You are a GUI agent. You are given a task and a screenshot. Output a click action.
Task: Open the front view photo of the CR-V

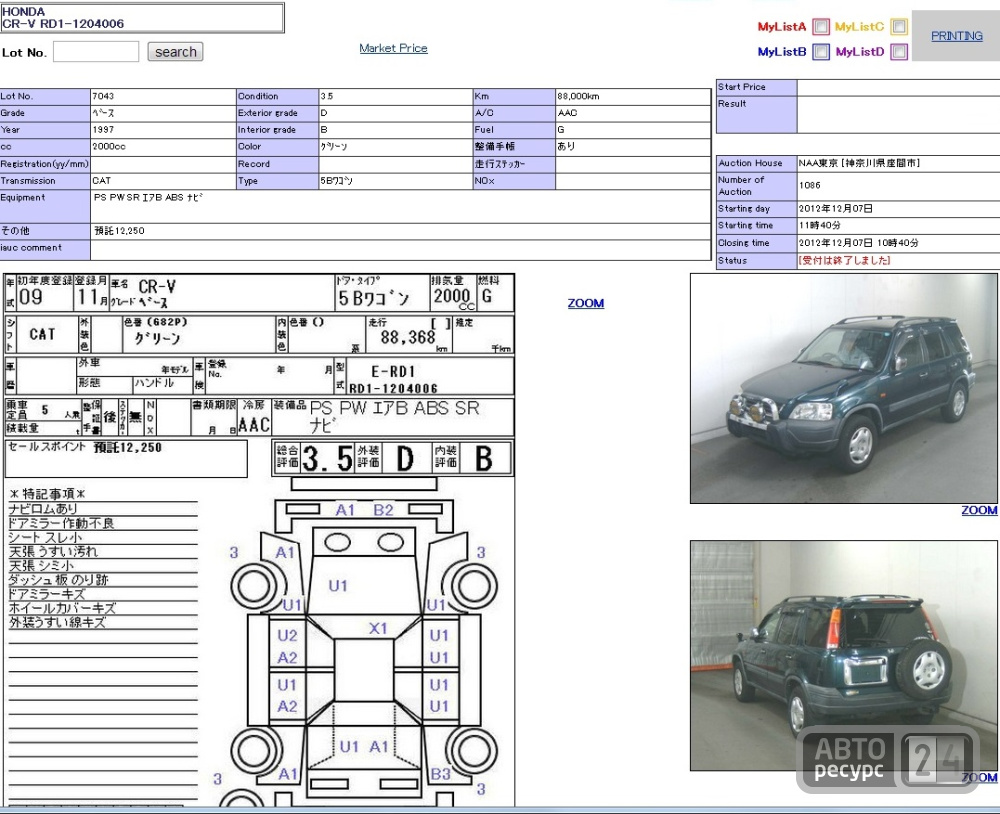tap(844, 388)
